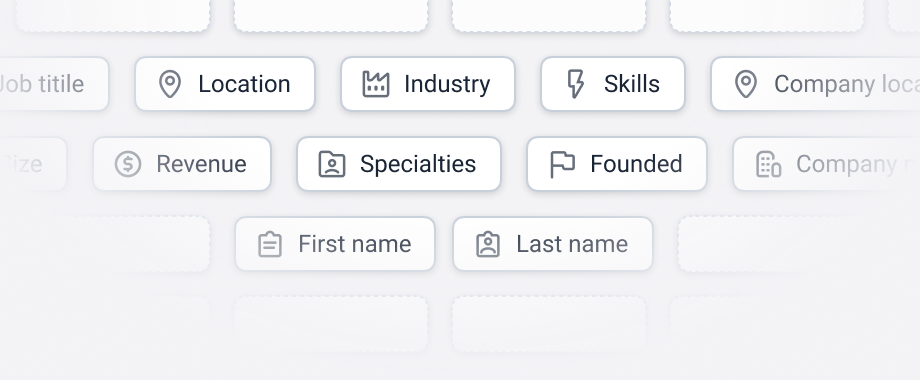The image size is (920, 380).
Task: Click the factory icon on Industry chip
Action: coord(376,84)
